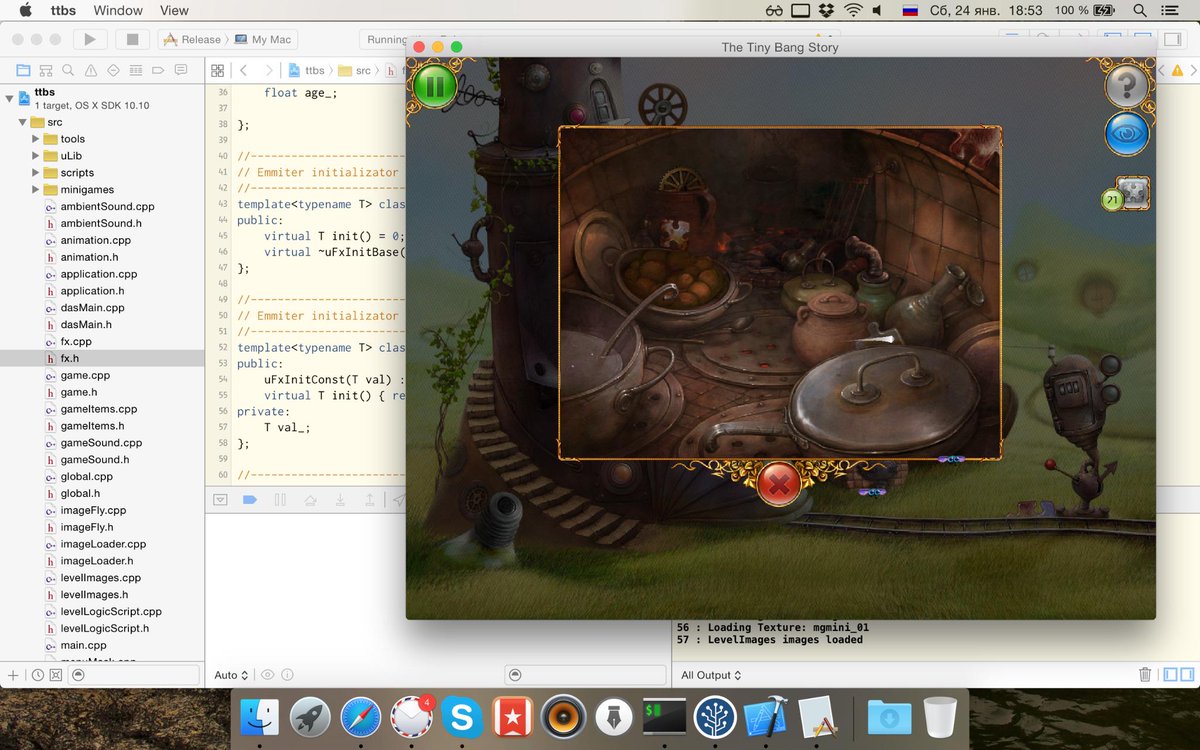Select the Release scheme in Xcode toolbar

[x=193, y=40]
